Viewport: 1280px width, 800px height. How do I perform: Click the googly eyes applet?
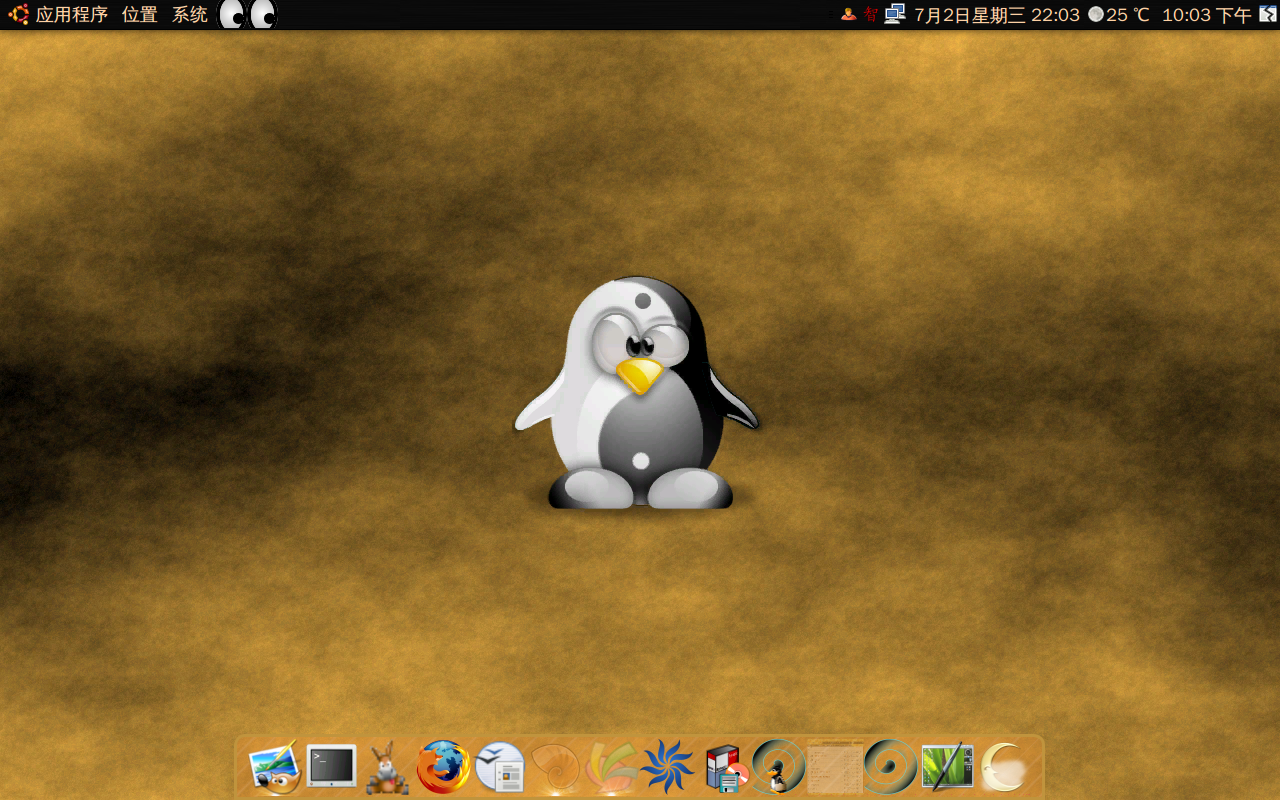click(247, 14)
